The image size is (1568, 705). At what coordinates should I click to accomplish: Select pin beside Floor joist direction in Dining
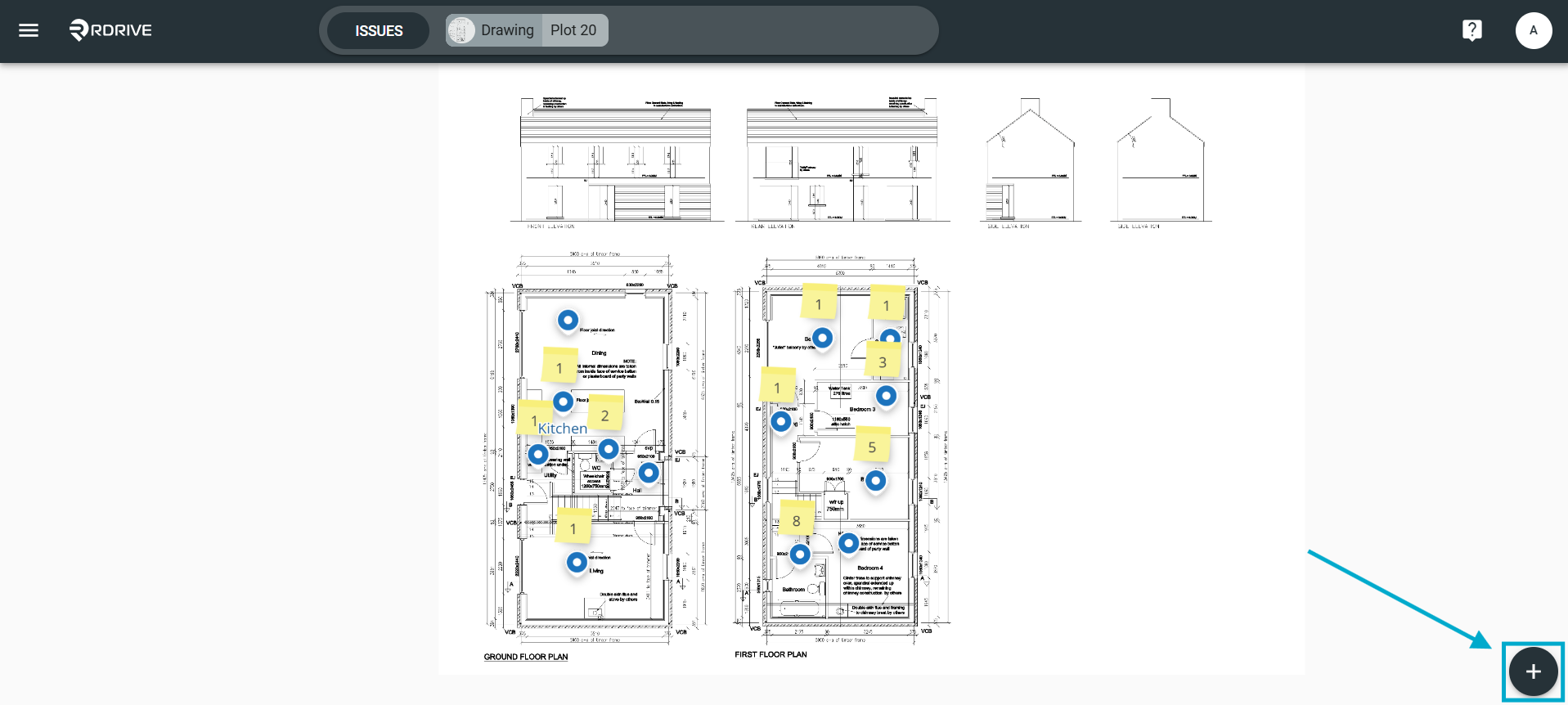tap(568, 320)
